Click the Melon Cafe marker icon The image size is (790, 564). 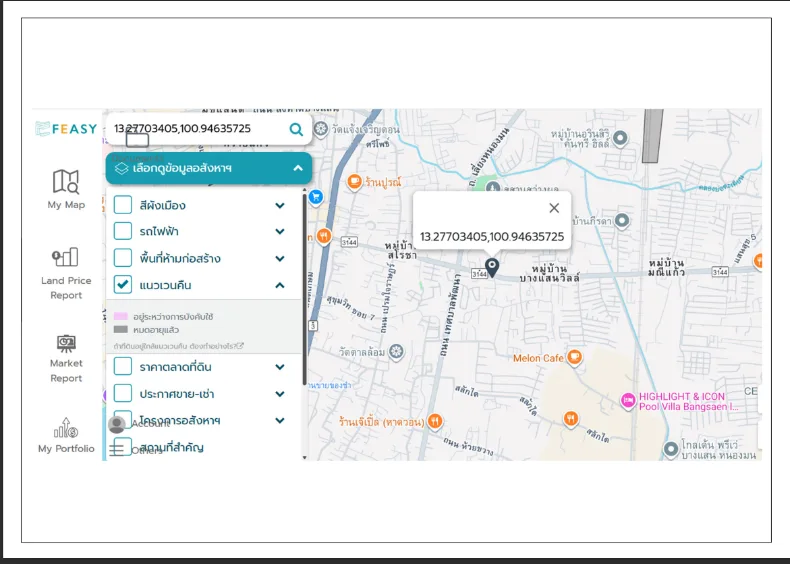574,358
